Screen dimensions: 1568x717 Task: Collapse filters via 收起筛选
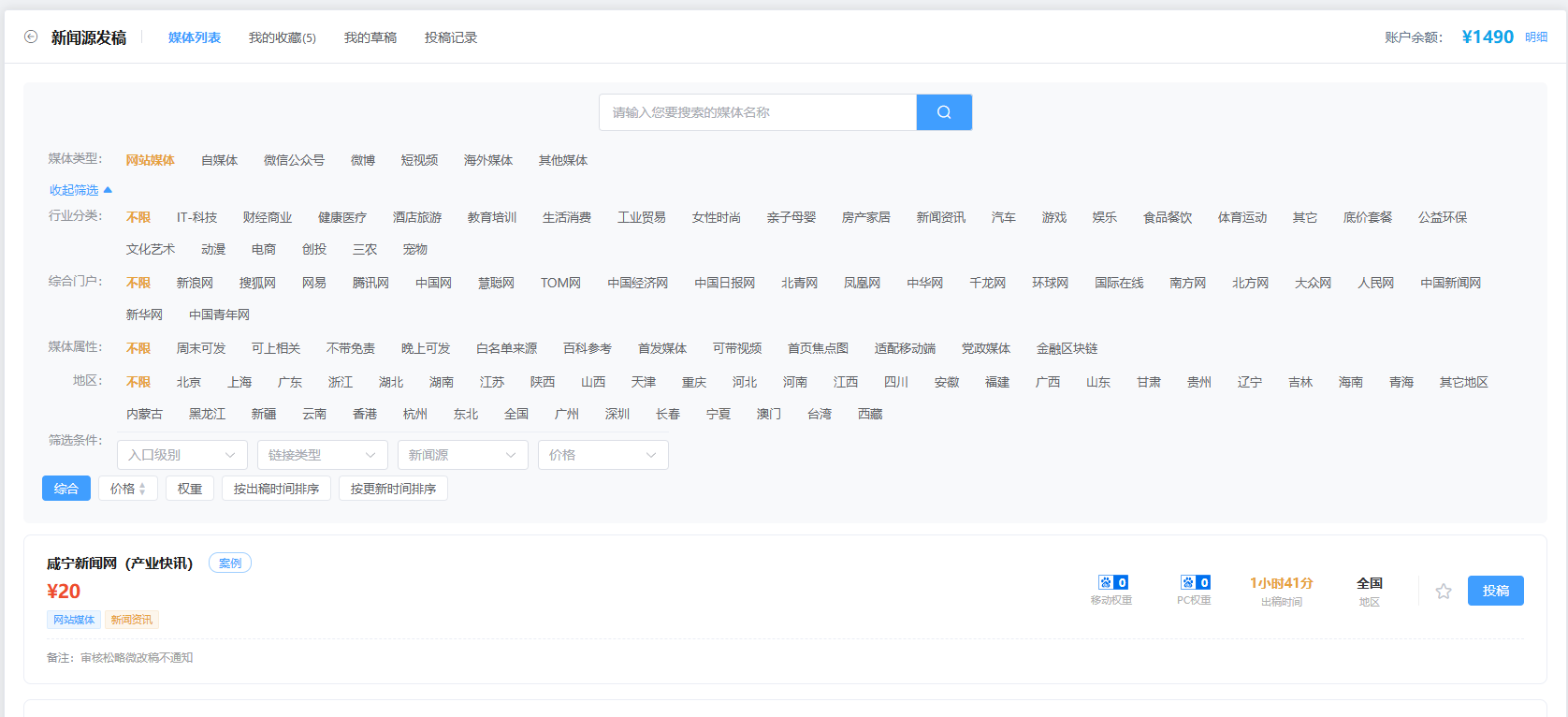(80, 190)
